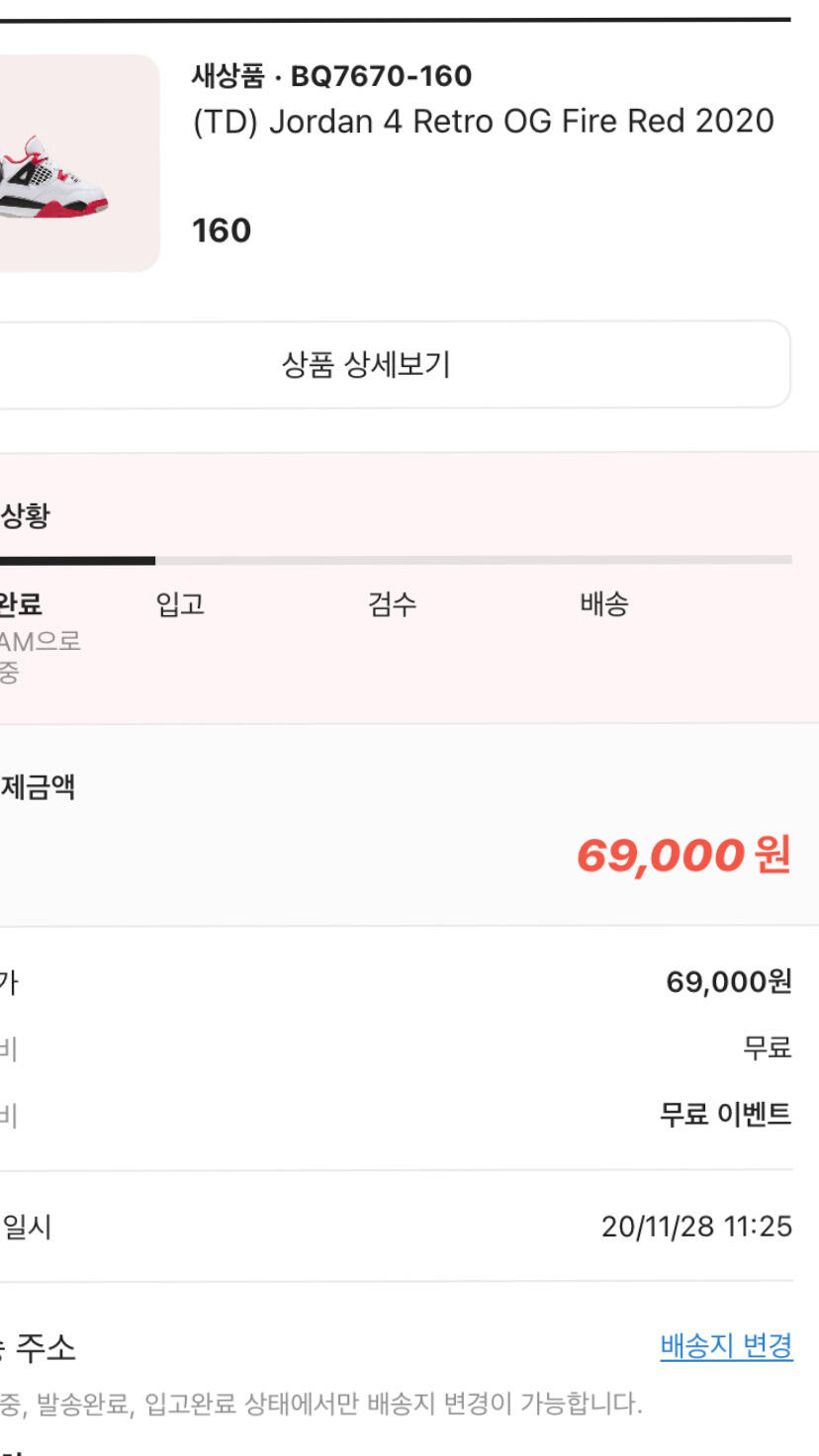Tap the 제금액 payment section heading
Screen dimensions: 819x1456
38,787
